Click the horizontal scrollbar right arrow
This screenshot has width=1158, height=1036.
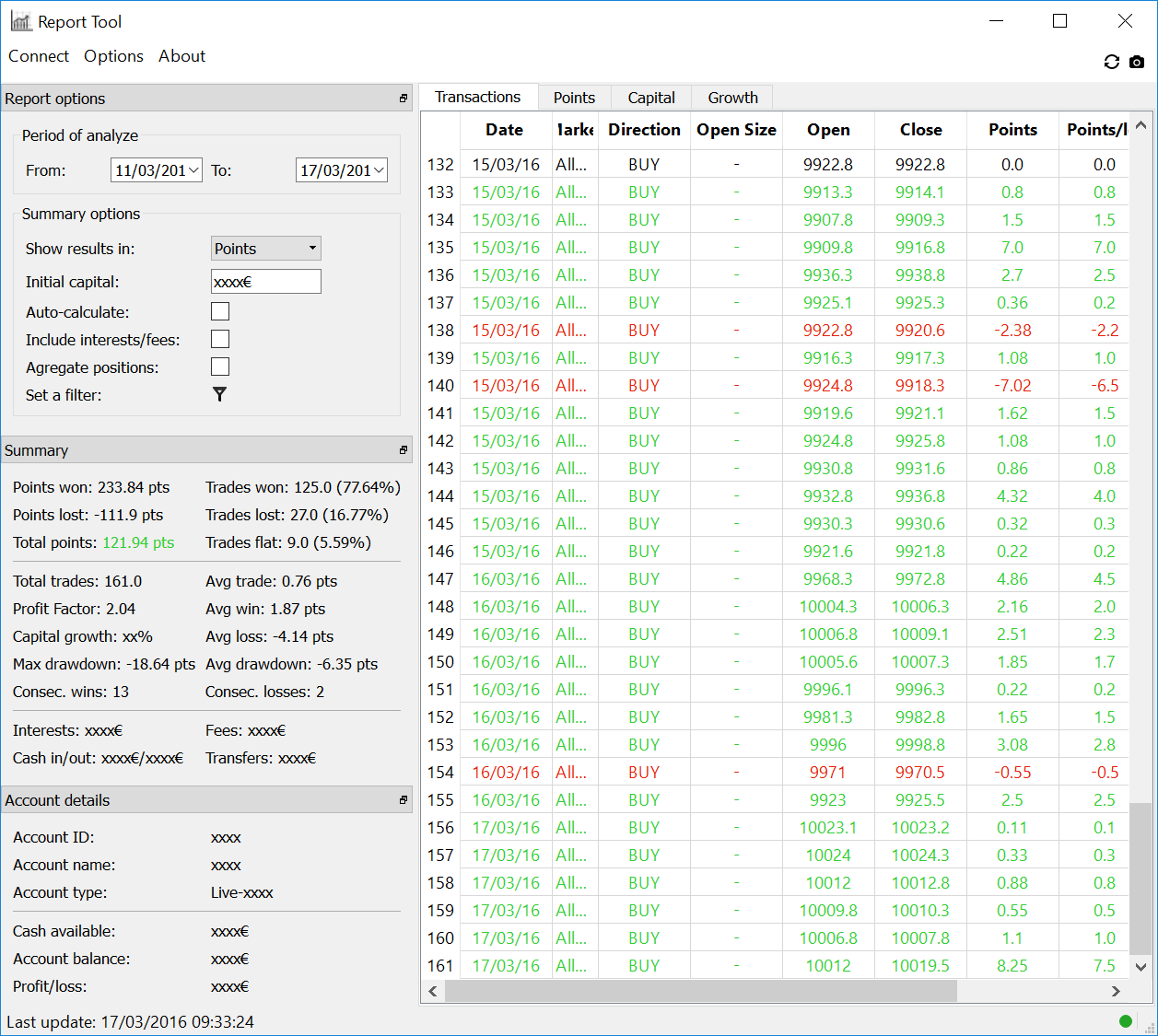coord(1116,991)
